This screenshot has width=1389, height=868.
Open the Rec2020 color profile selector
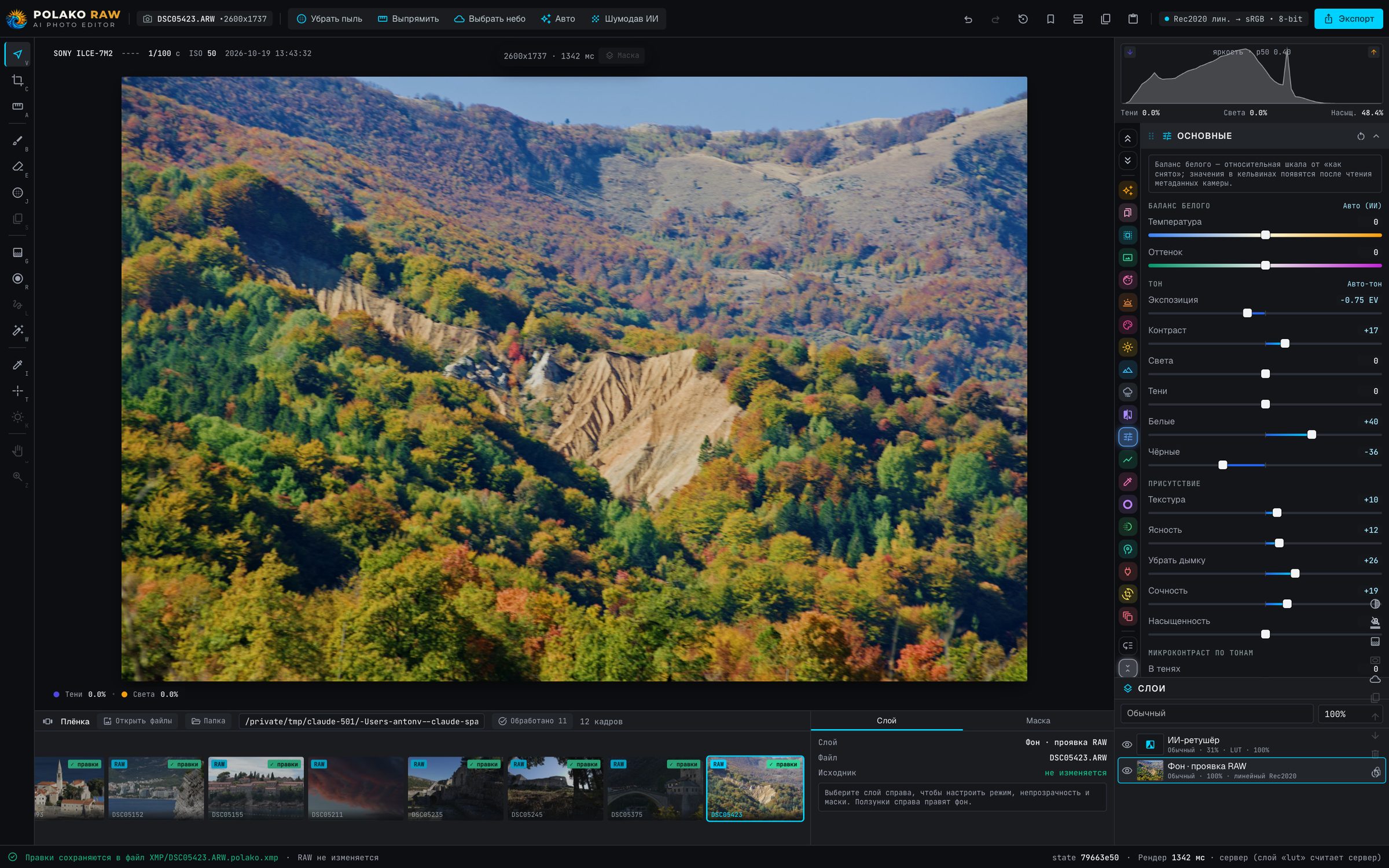[1233, 19]
